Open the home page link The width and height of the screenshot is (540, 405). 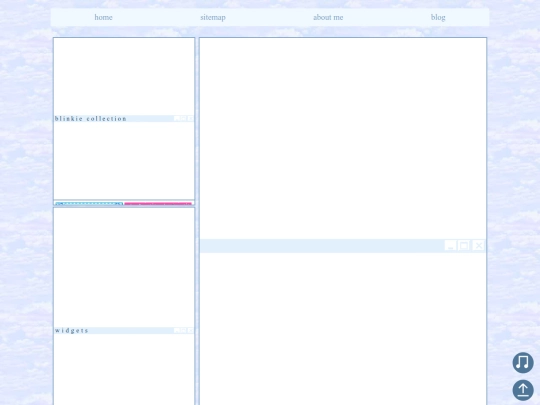pos(103,17)
